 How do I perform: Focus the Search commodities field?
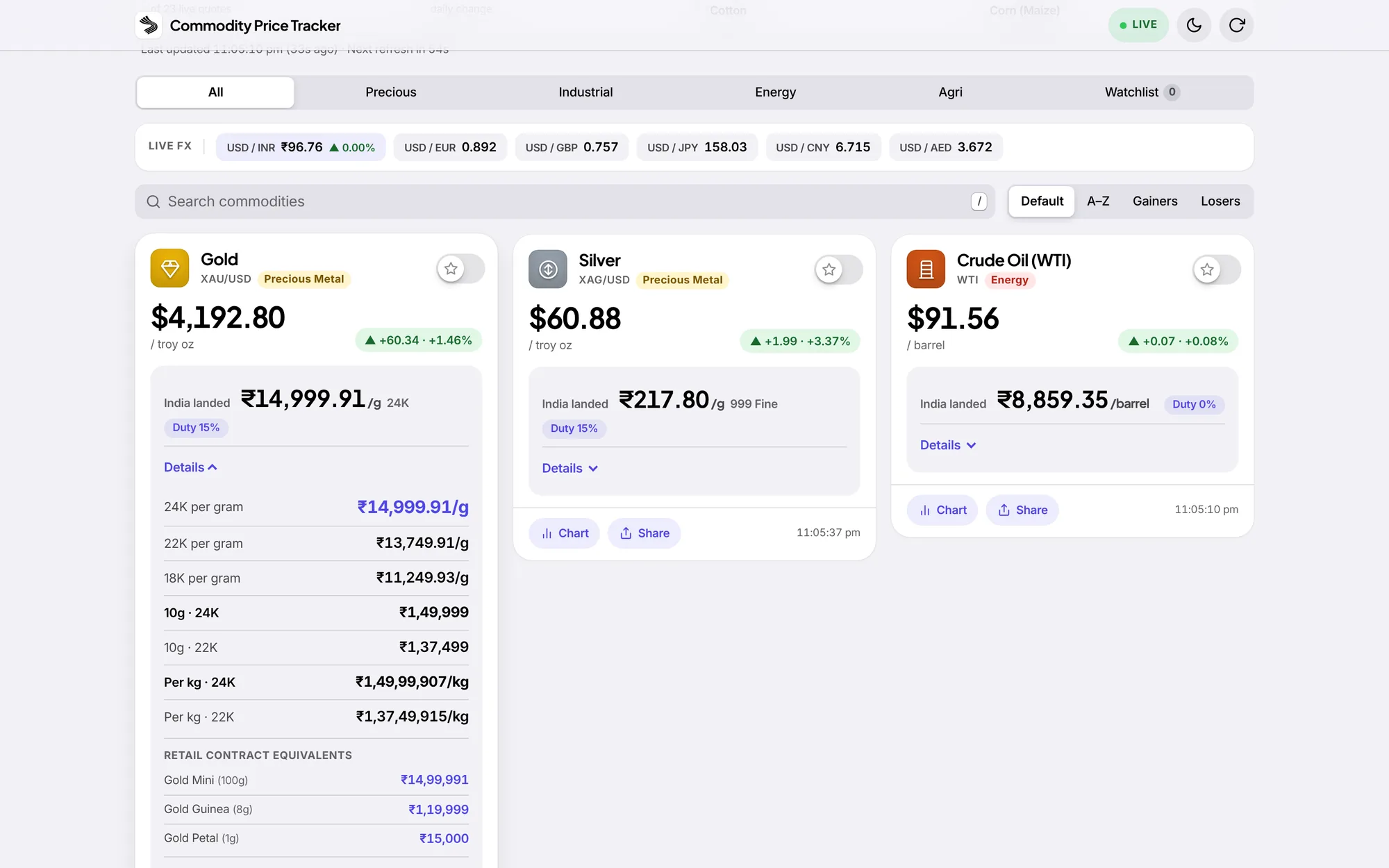[x=565, y=201]
